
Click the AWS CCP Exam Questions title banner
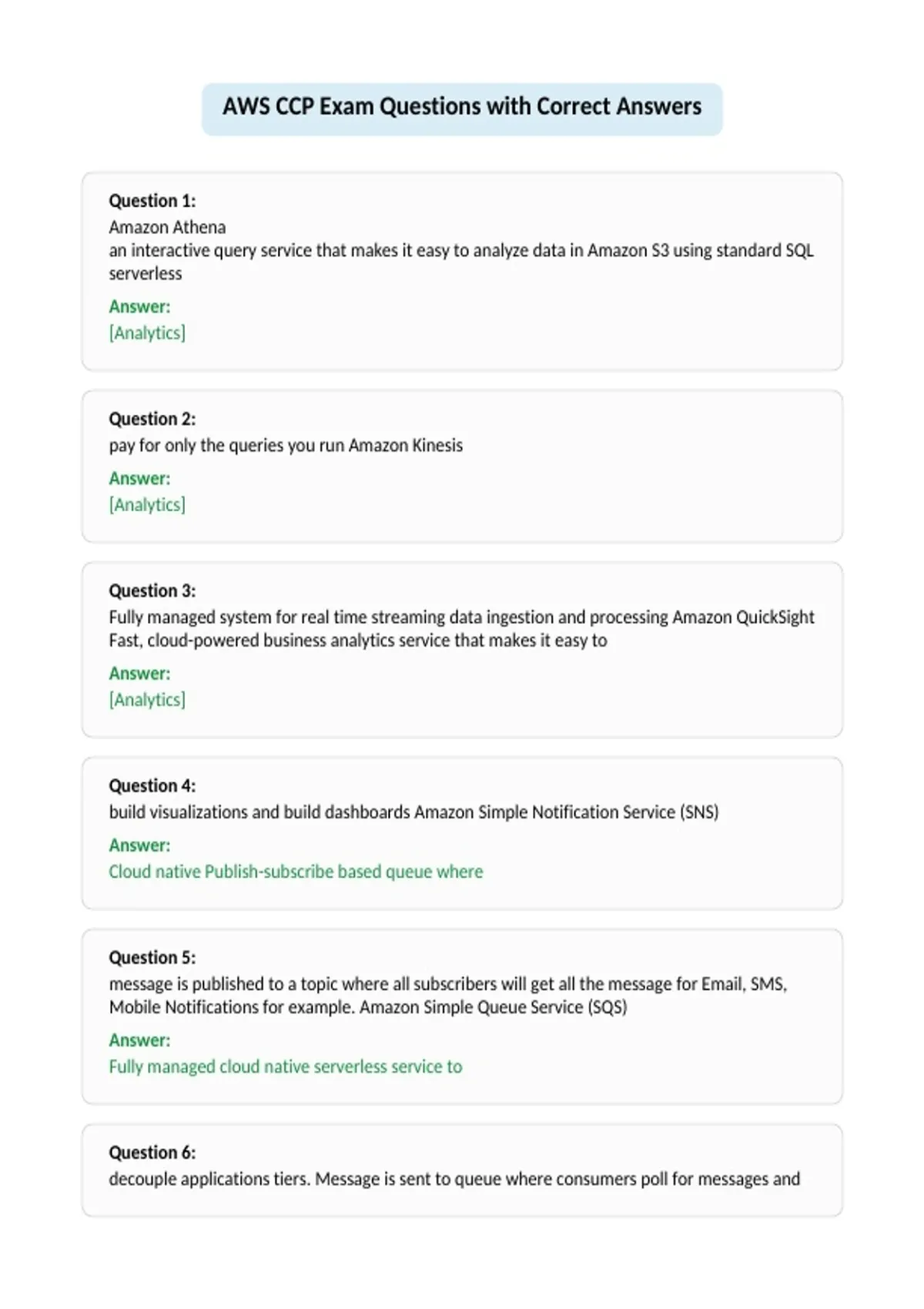point(462,108)
